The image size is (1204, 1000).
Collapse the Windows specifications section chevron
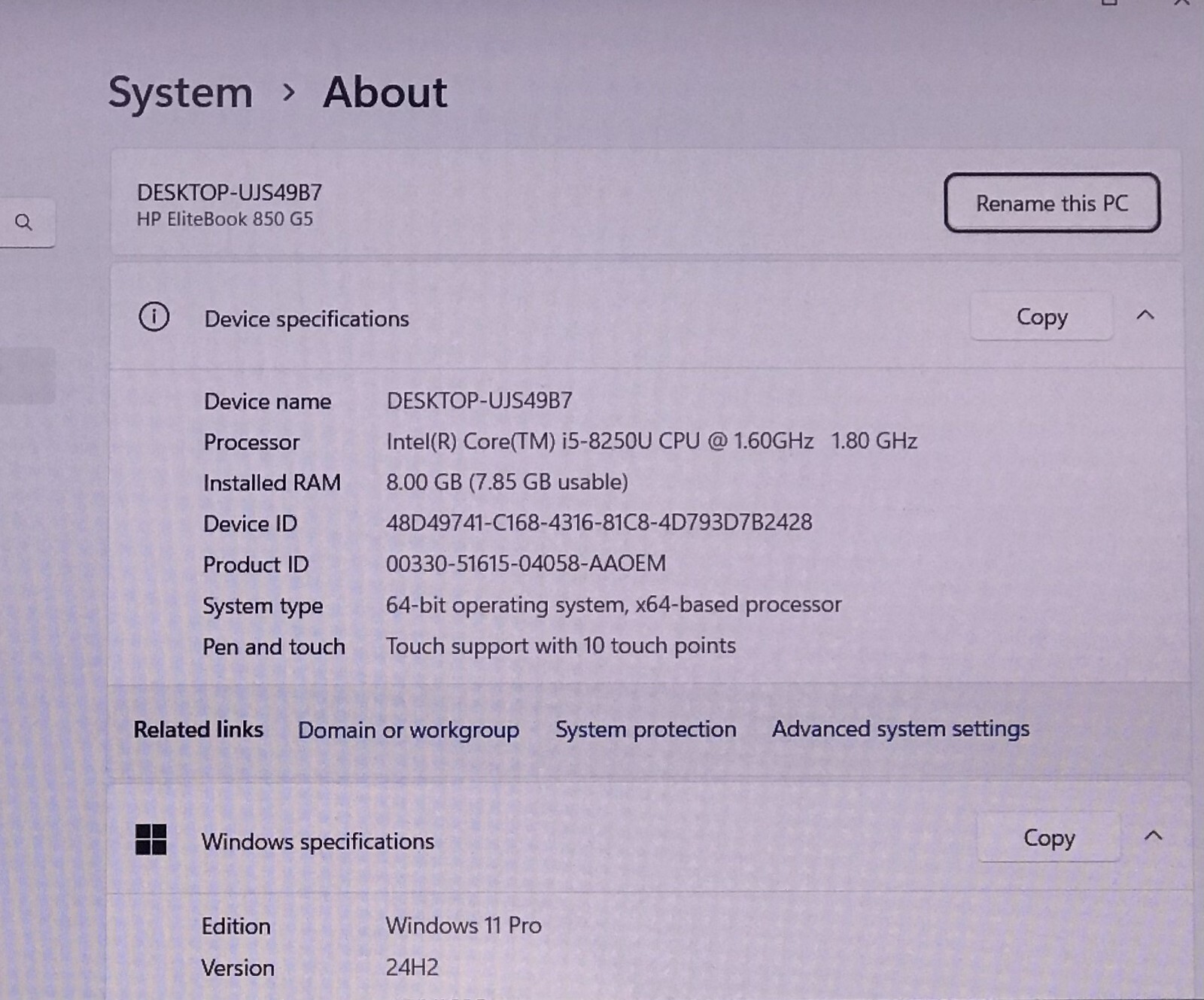pos(1153,836)
